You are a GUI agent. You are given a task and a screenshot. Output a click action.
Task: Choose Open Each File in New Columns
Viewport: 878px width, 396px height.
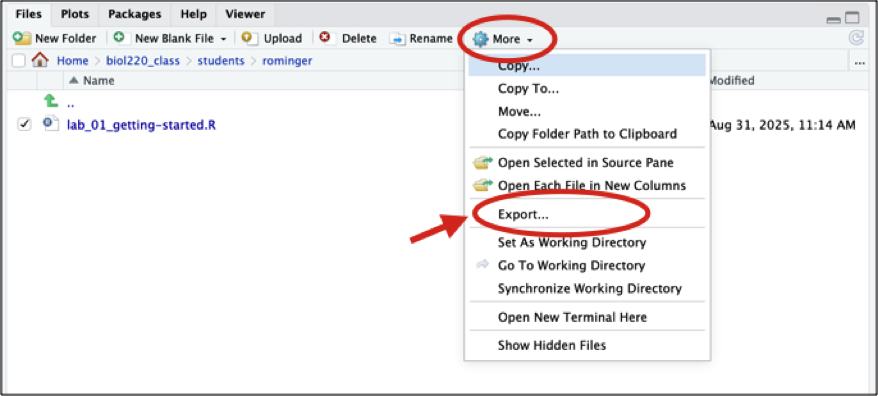coord(587,185)
